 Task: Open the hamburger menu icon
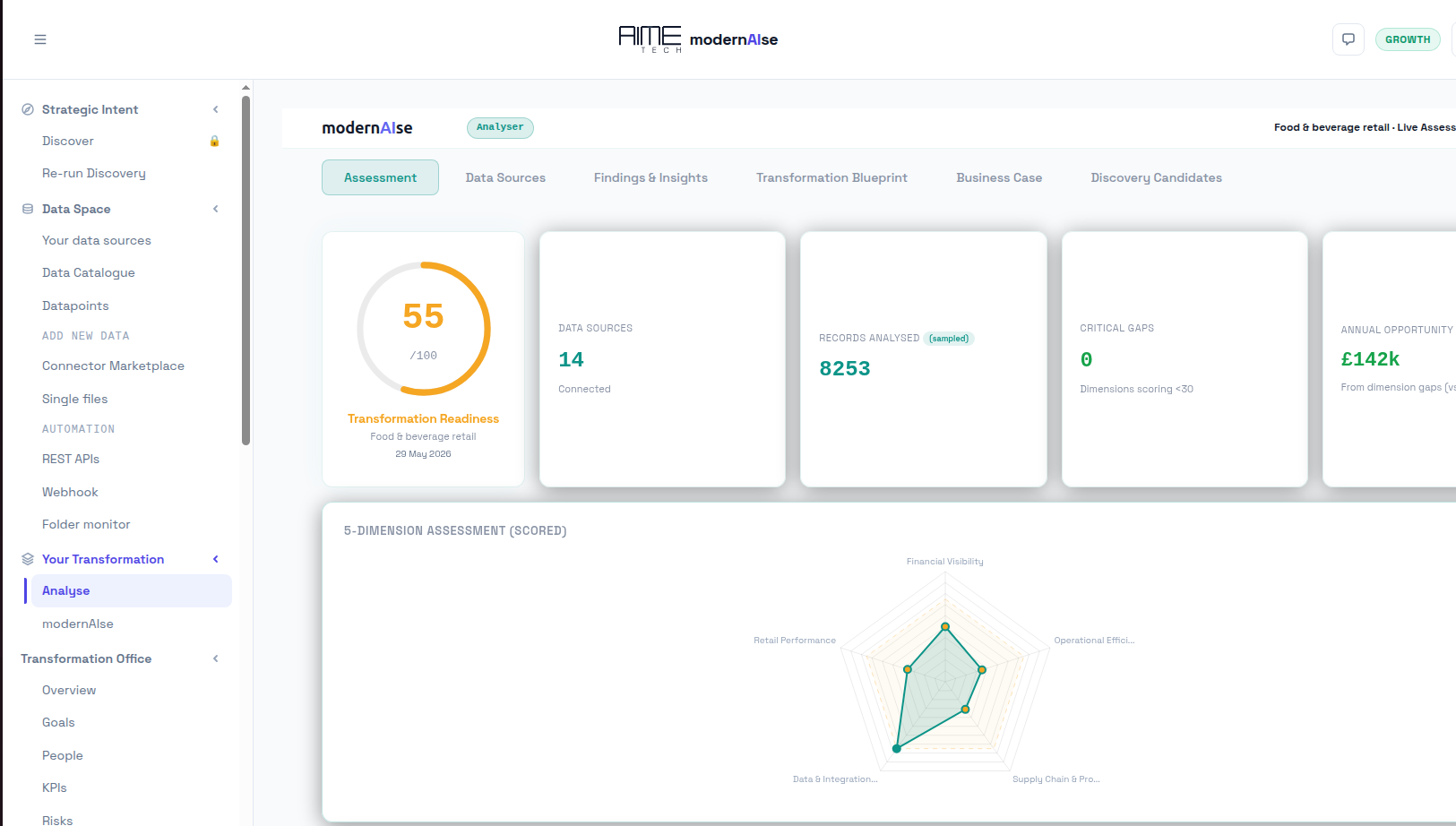click(40, 39)
